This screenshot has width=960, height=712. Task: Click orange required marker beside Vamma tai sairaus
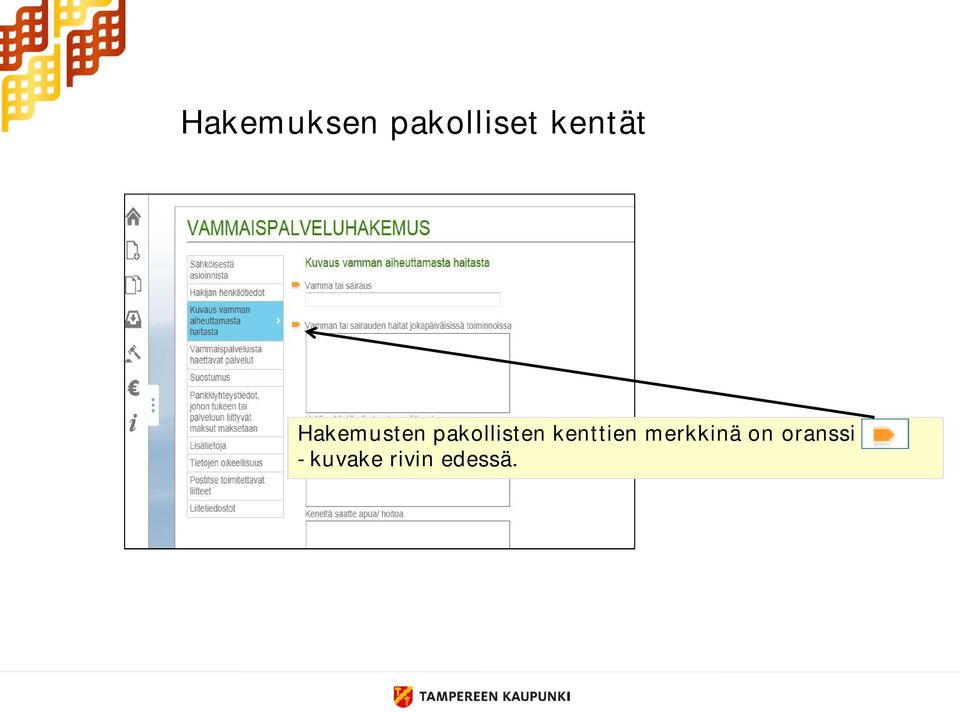click(296, 285)
